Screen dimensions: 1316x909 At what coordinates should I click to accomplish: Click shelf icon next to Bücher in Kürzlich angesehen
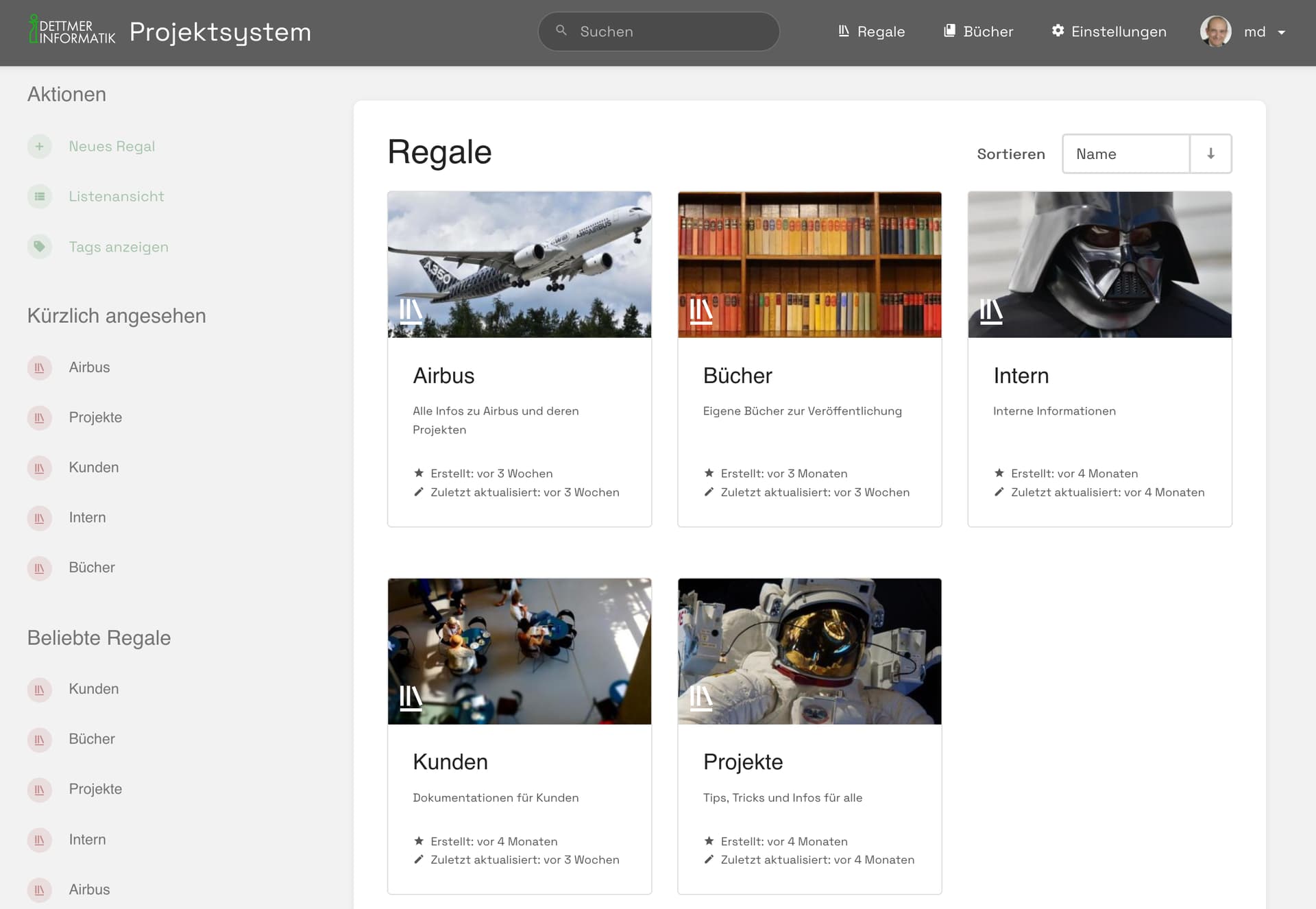(x=39, y=568)
